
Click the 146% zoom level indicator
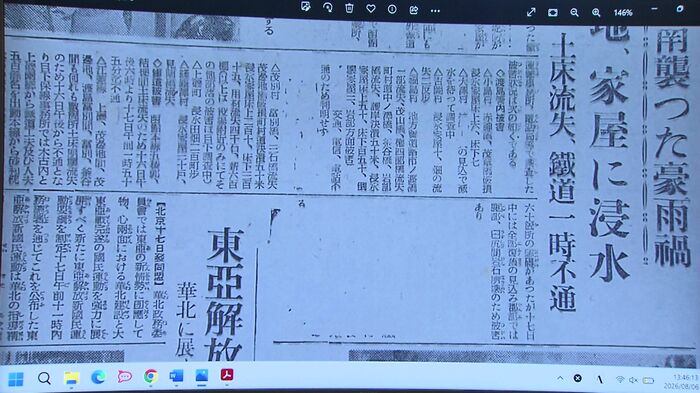coord(623,13)
